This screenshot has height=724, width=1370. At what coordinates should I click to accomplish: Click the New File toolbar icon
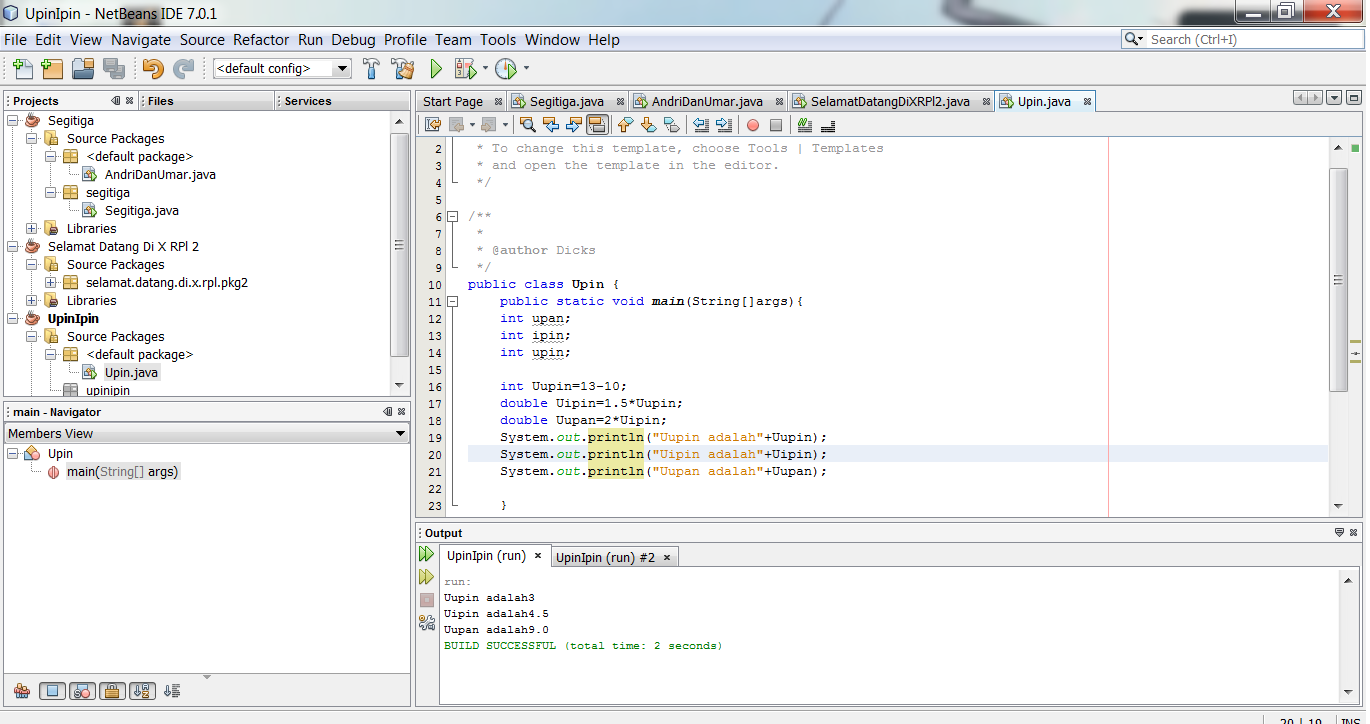(x=22, y=69)
